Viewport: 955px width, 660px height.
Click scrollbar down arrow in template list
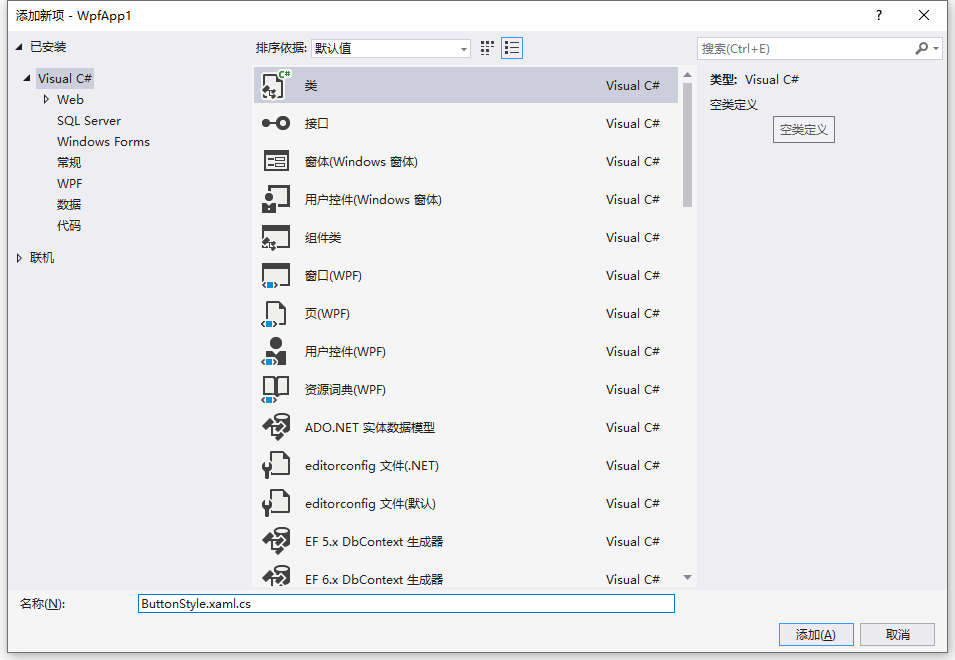[687, 577]
